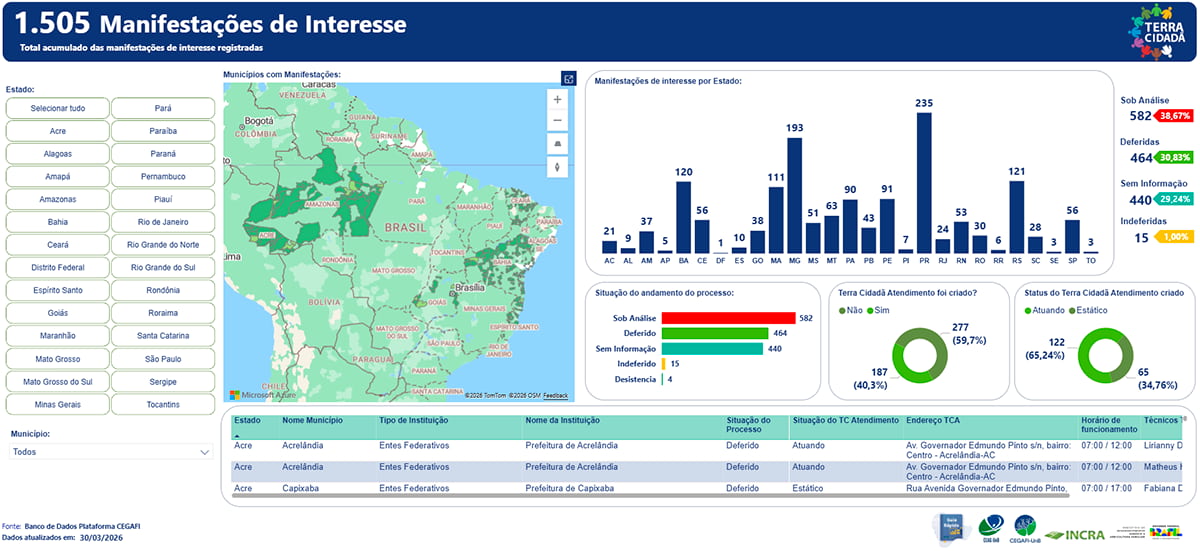Sort table by the Estado column
The width and height of the screenshot is (1200, 551).
[247, 421]
